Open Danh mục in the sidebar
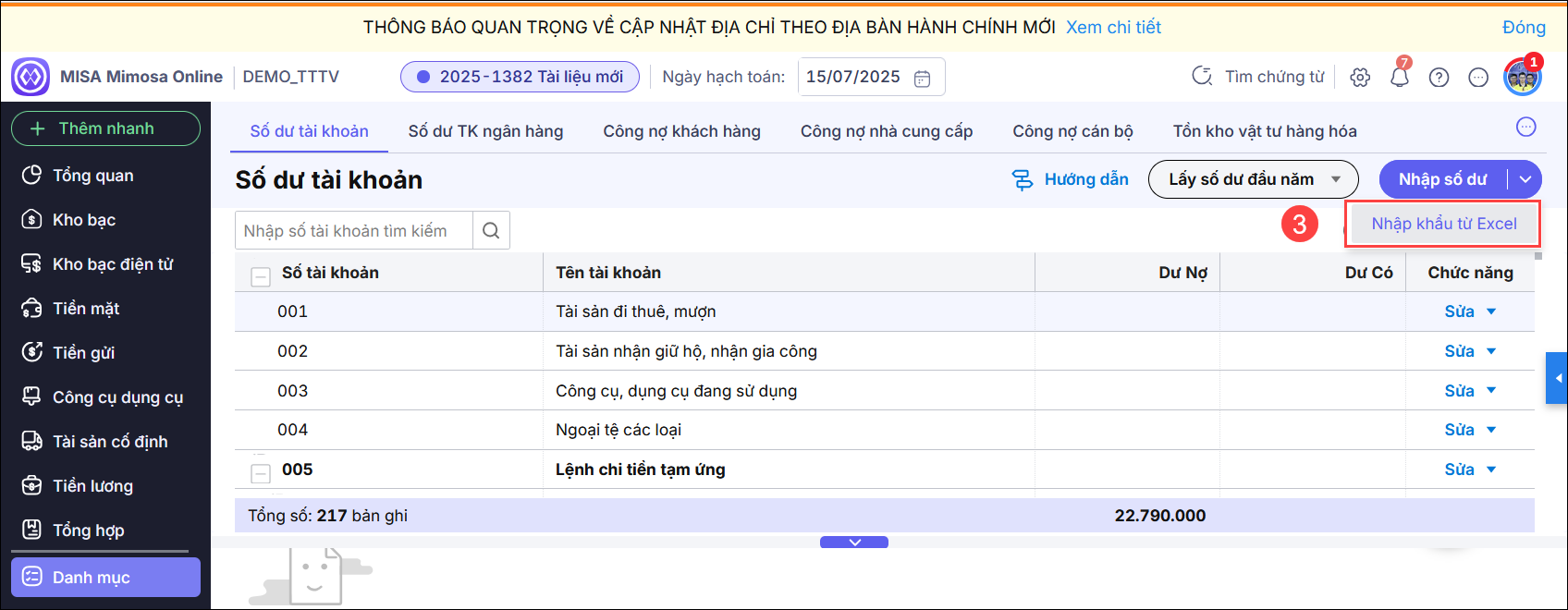 [105, 578]
